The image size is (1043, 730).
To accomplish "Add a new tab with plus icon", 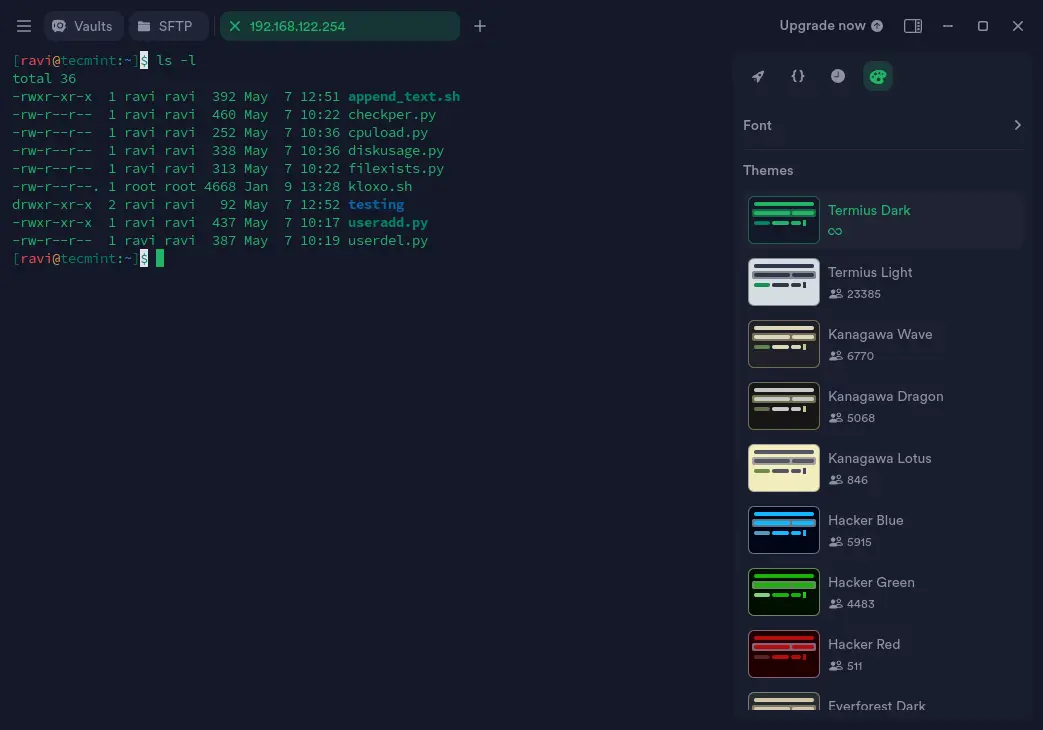I will pyautogui.click(x=480, y=26).
